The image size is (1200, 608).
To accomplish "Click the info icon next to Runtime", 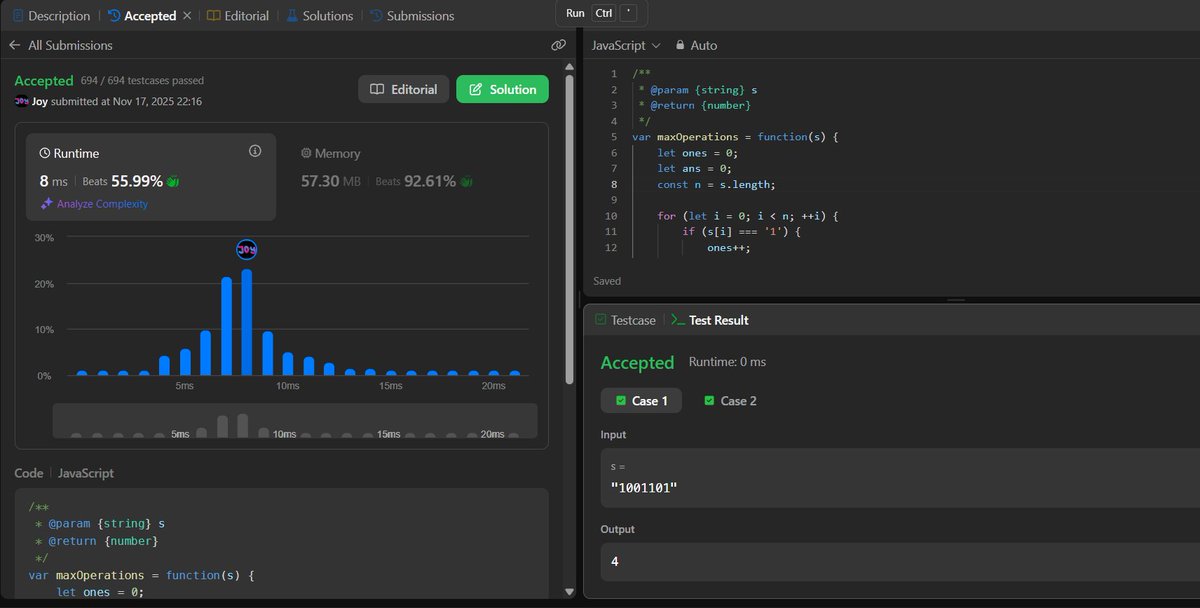I will point(254,150).
